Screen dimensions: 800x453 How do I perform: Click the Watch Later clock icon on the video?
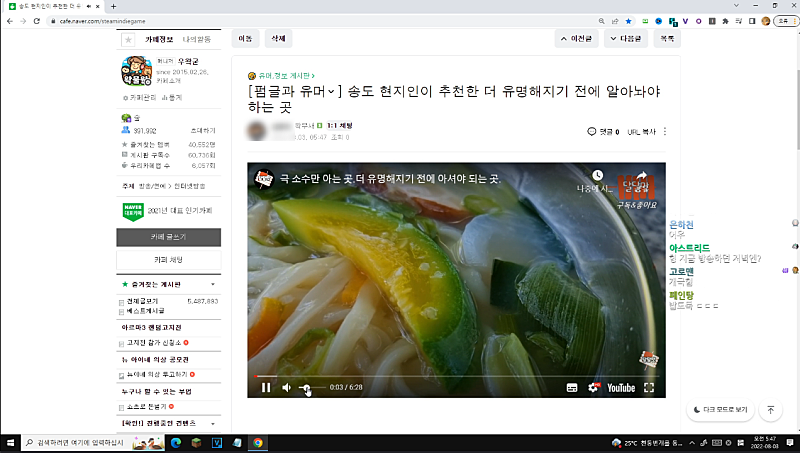coord(597,175)
